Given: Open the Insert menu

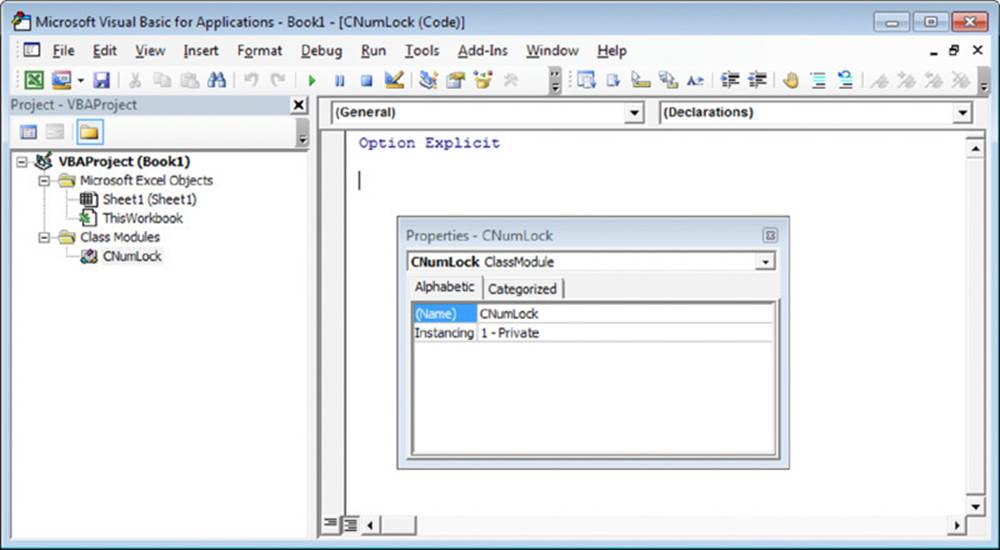Looking at the screenshot, I should pos(201,50).
